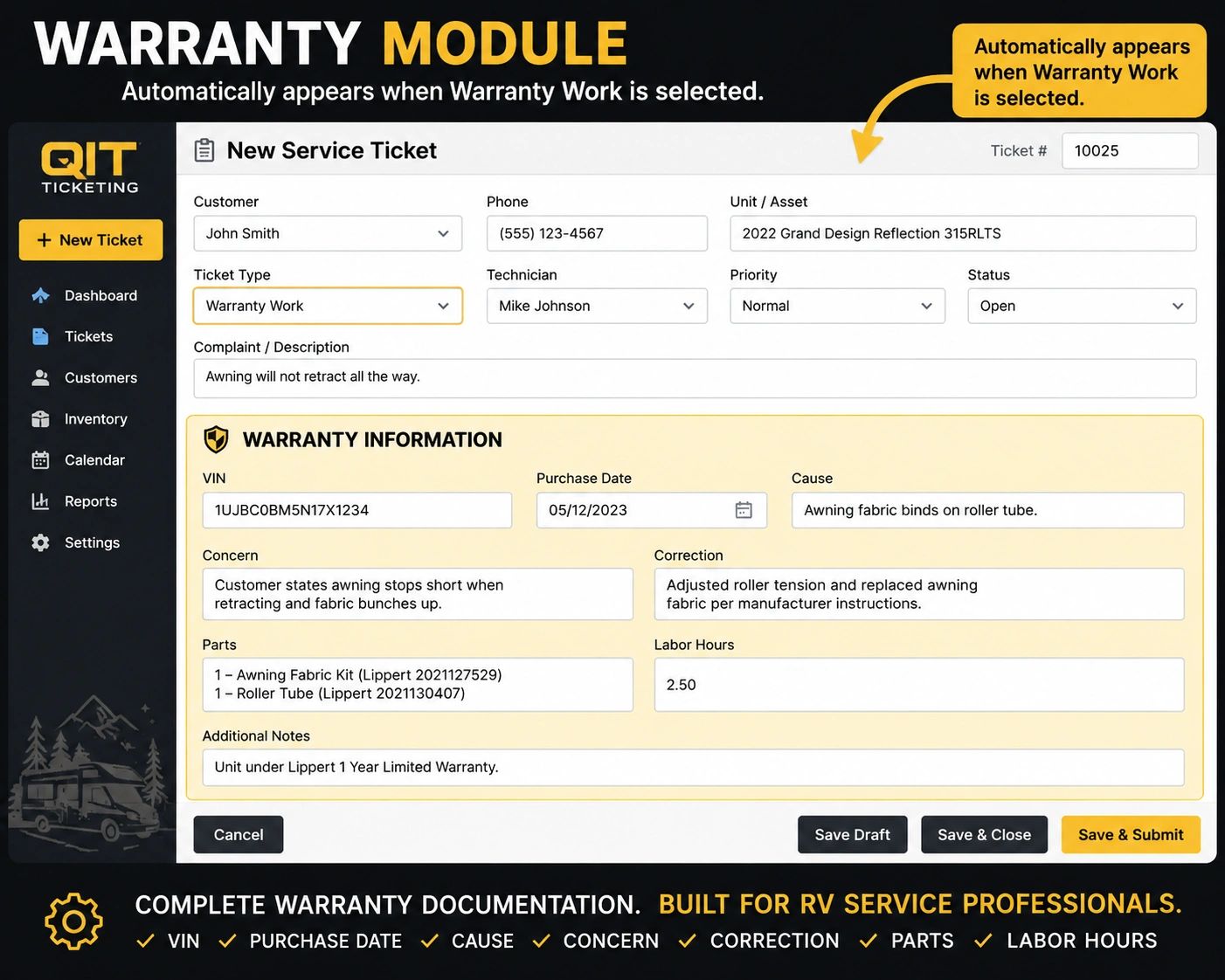The image size is (1225, 980).
Task: Click the Correction text box
Action: point(919,594)
